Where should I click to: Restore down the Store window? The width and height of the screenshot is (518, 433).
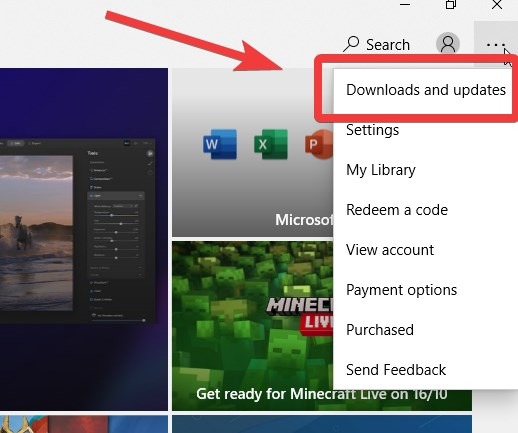451,5
